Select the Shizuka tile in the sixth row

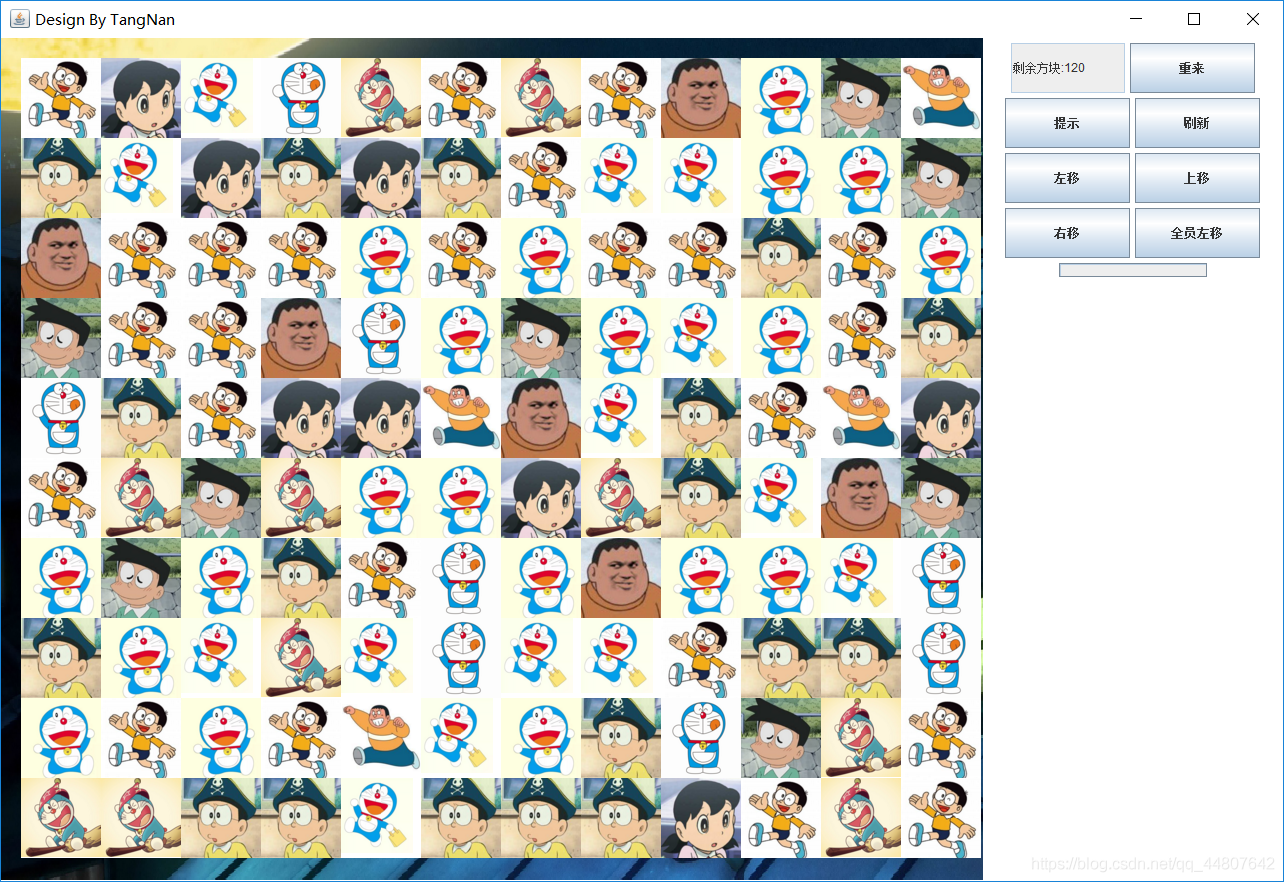point(541,498)
